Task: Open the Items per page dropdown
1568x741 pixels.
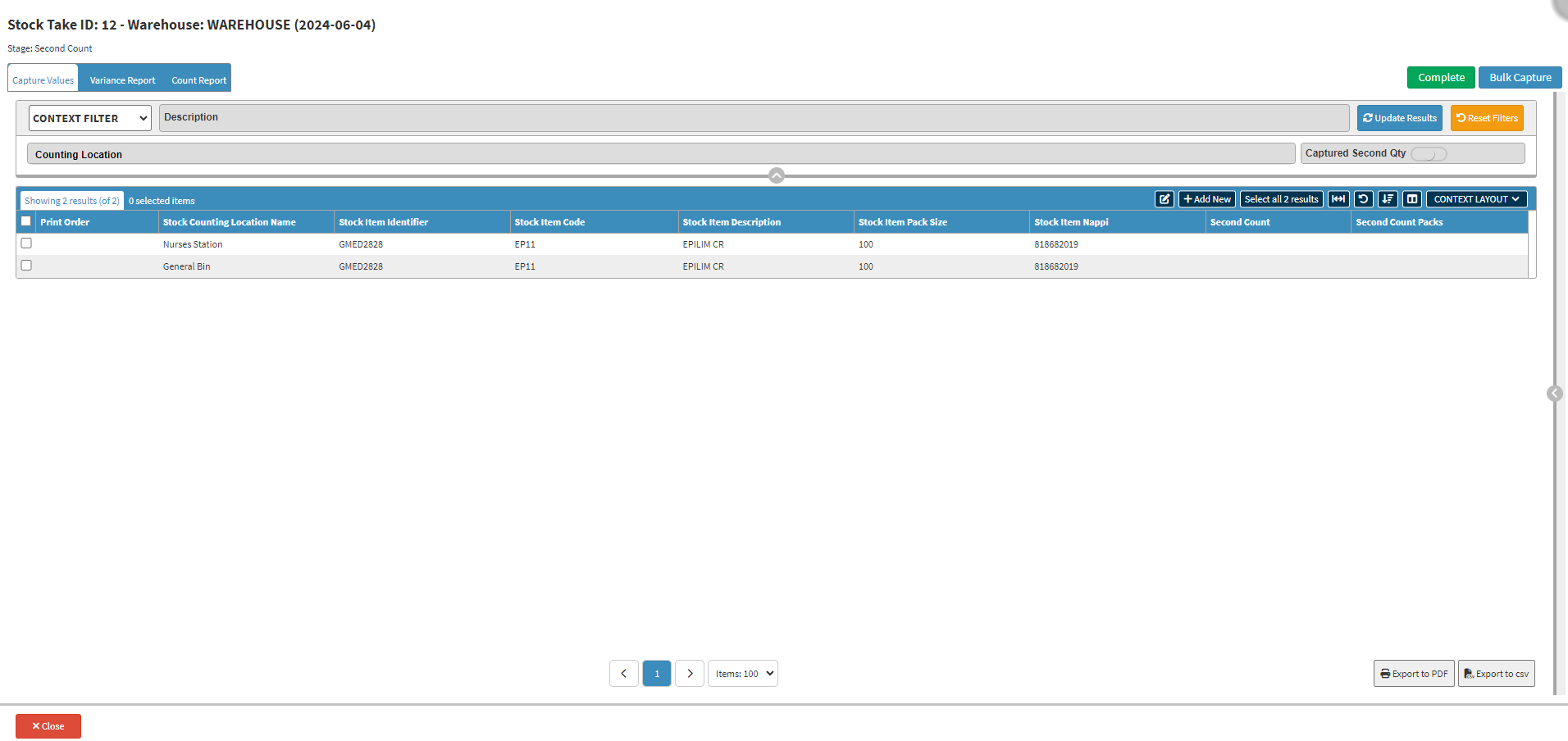Action: [742, 674]
